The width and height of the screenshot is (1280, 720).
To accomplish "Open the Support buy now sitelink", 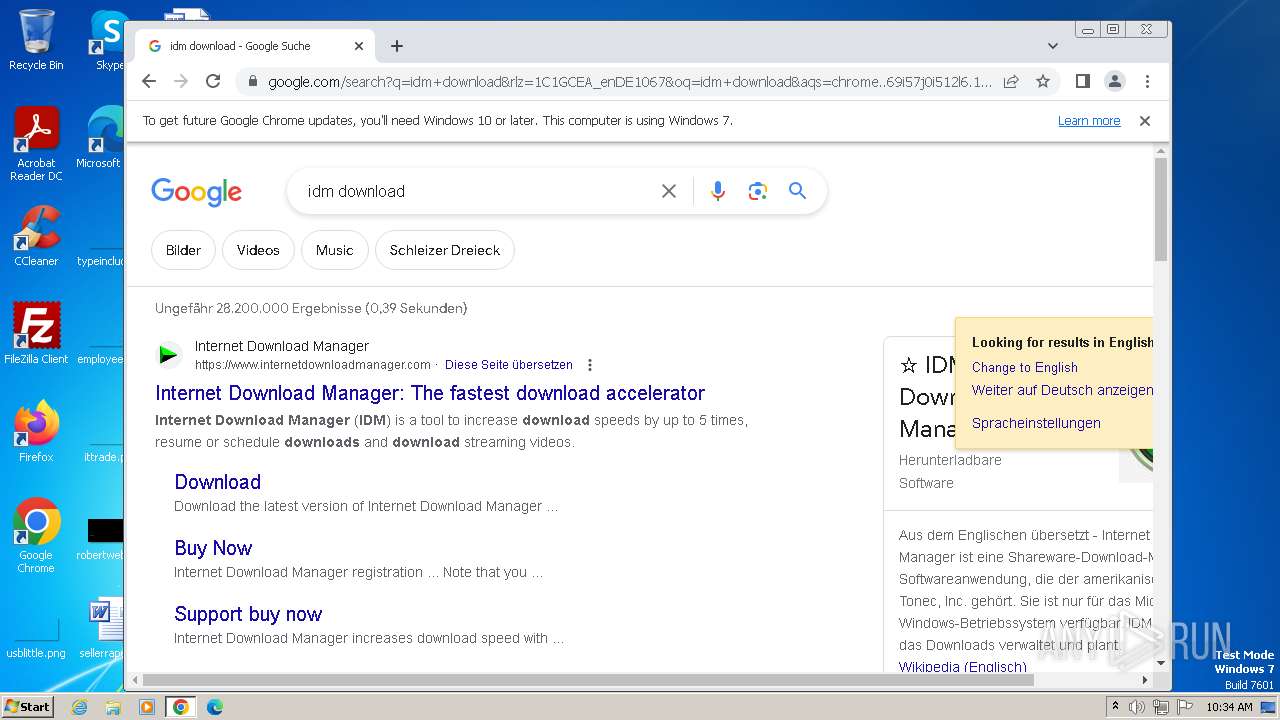I will (248, 614).
